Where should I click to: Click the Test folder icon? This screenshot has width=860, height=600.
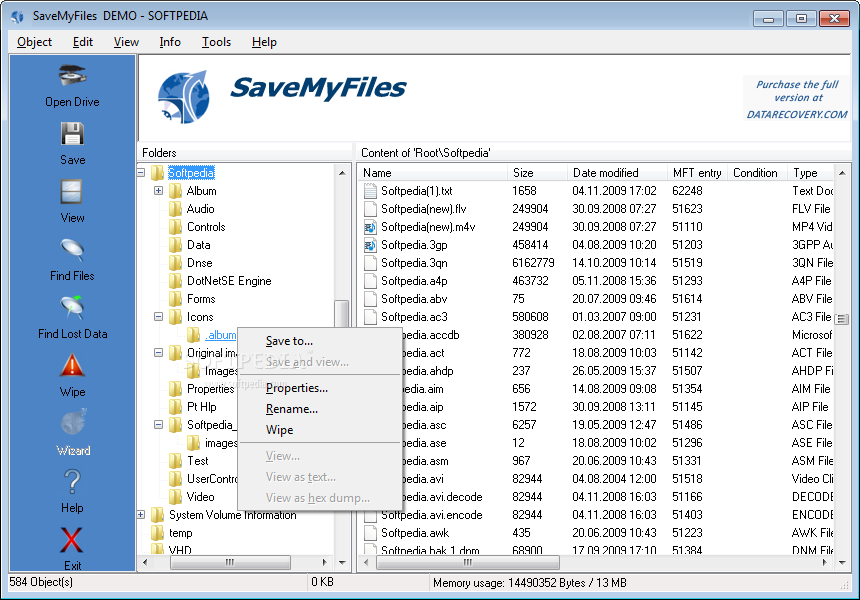(176, 461)
